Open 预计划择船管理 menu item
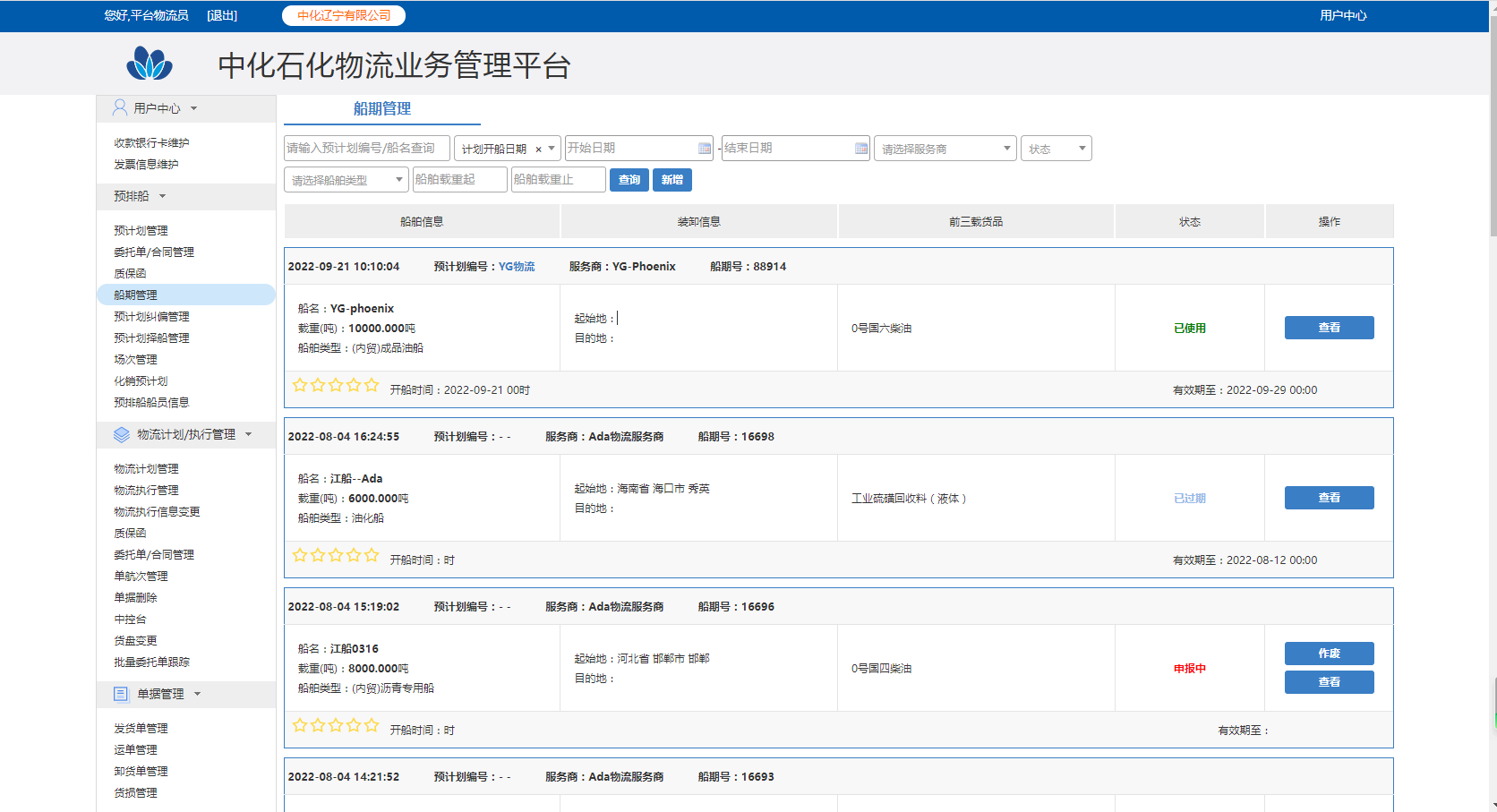The image size is (1497, 812). 151,338
